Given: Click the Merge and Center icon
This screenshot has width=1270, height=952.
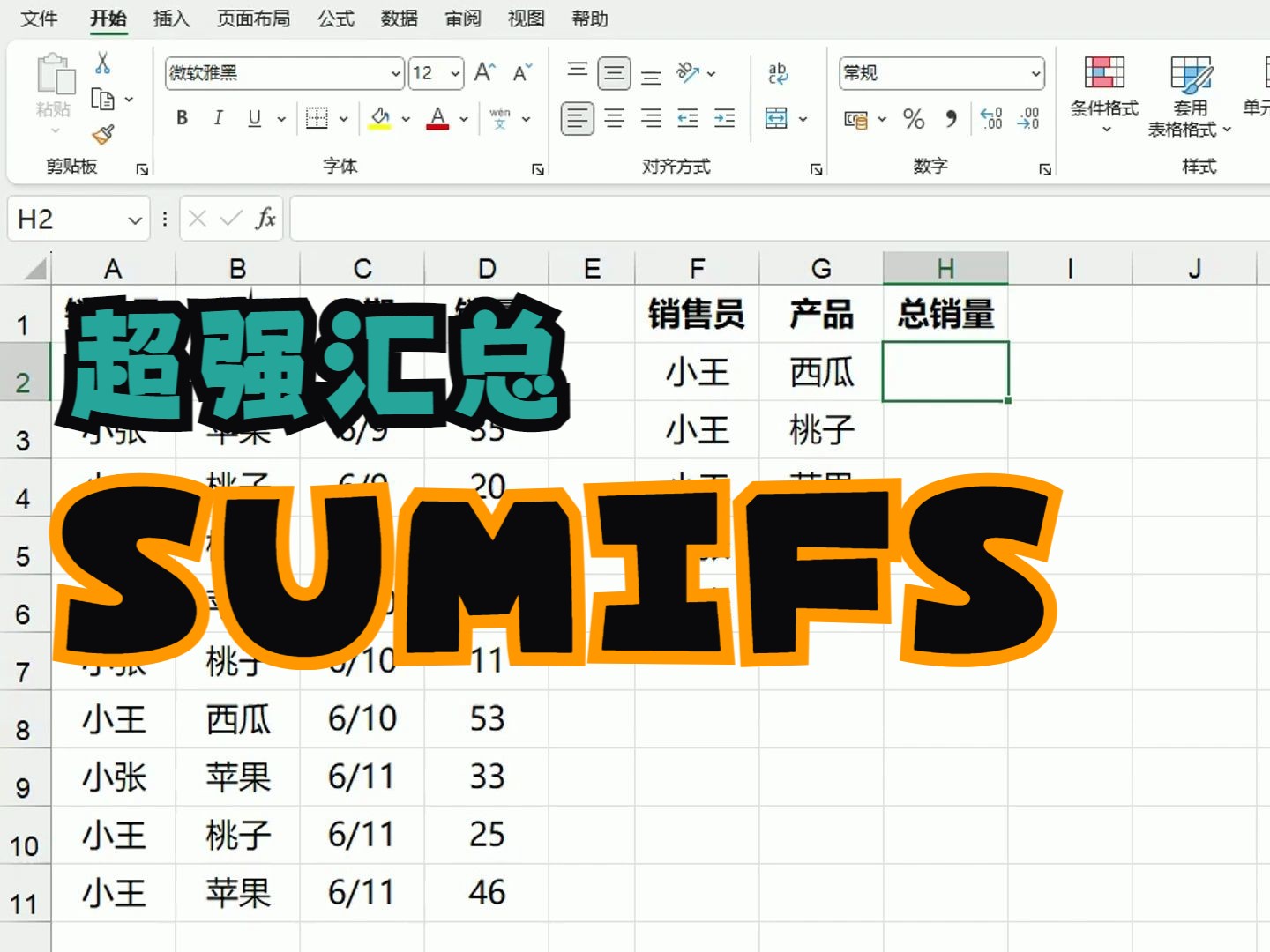Looking at the screenshot, I should coord(778,118).
